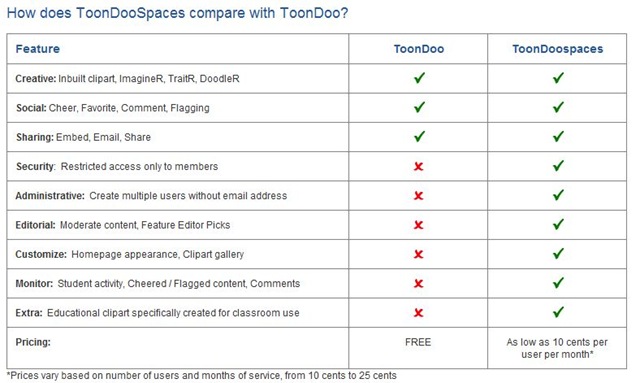
Task: Click the page heading about ToonDooSpaces comparison
Action: point(178,13)
